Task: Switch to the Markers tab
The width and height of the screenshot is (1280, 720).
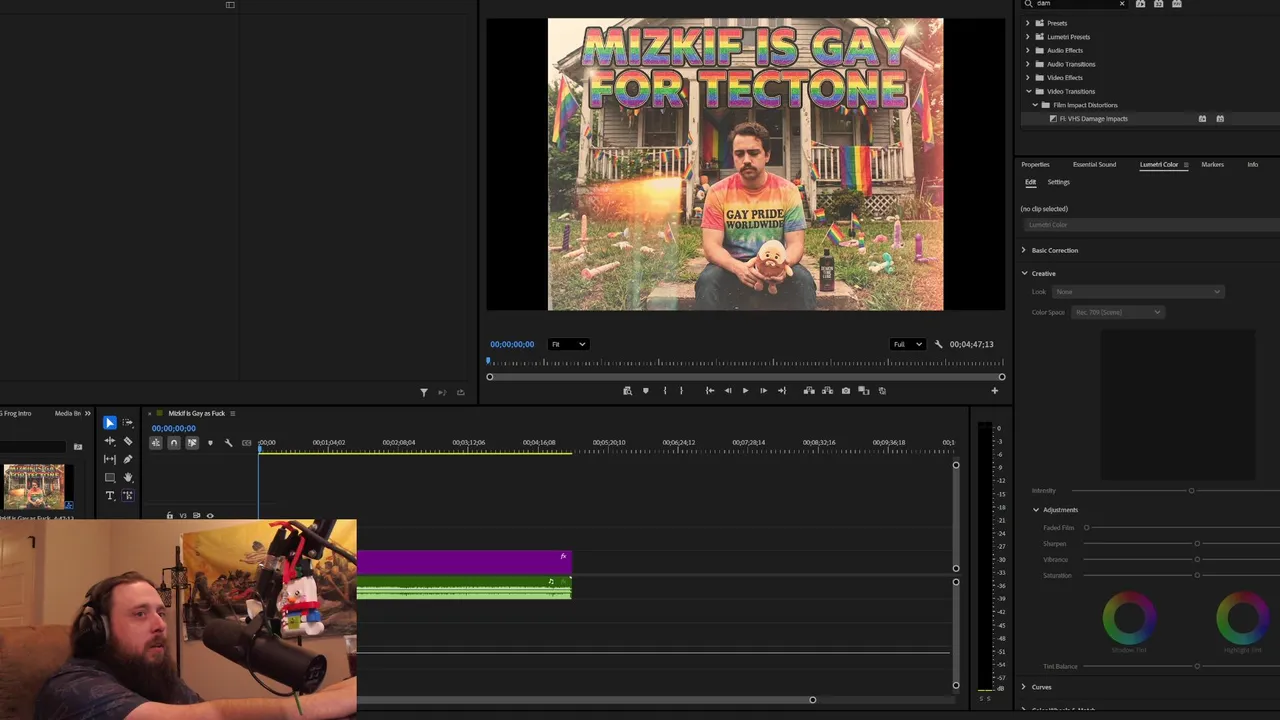Action: pos(1212,164)
